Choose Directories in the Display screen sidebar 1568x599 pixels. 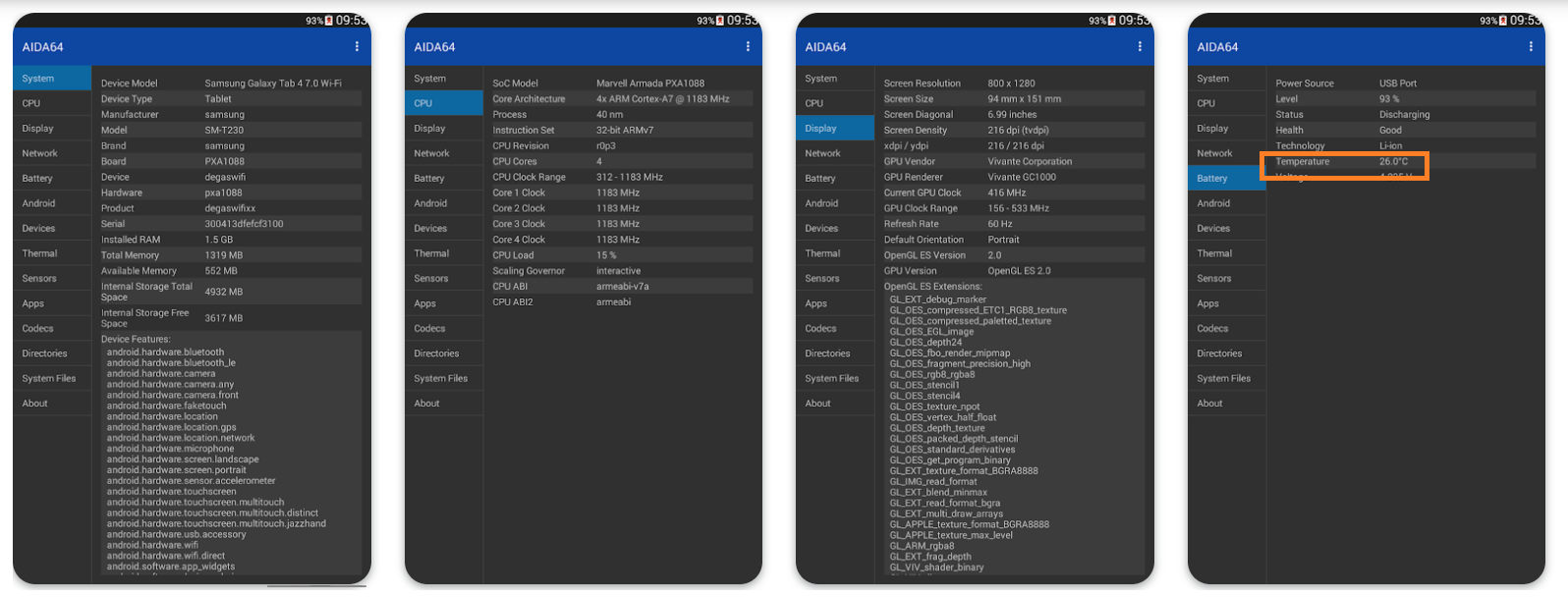coord(835,354)
